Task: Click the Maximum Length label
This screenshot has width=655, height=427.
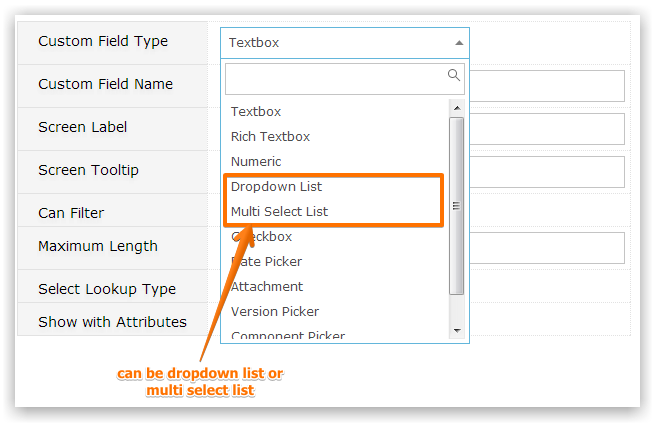Action: tap(98, 247)
